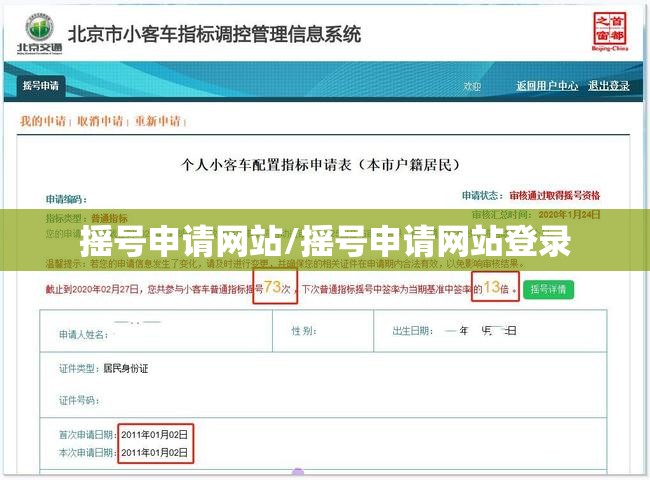Click the 审核通过取得摇号资格 status text
Image resolution: width=650 pixels, height=480 pixels.
pos(555,195)
